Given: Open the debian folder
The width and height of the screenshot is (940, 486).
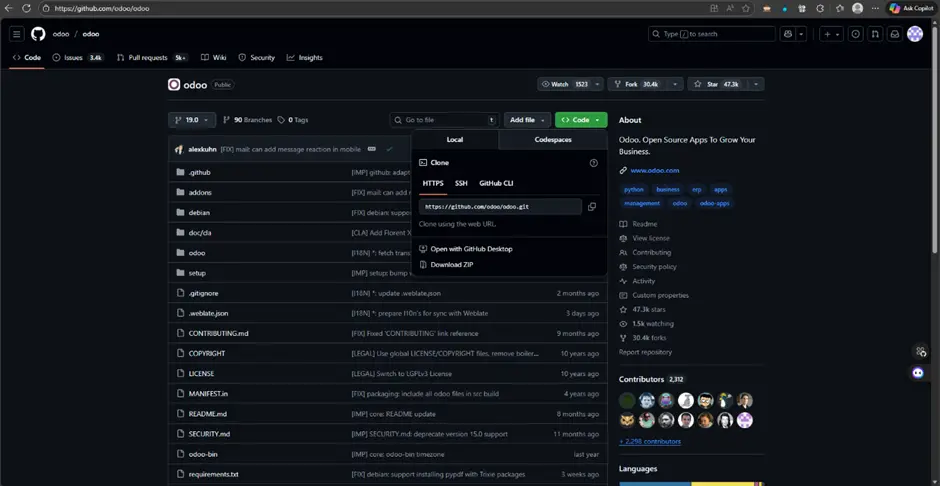Looking at the screenshot, I should pyautogui.click(x=199, y=213).
